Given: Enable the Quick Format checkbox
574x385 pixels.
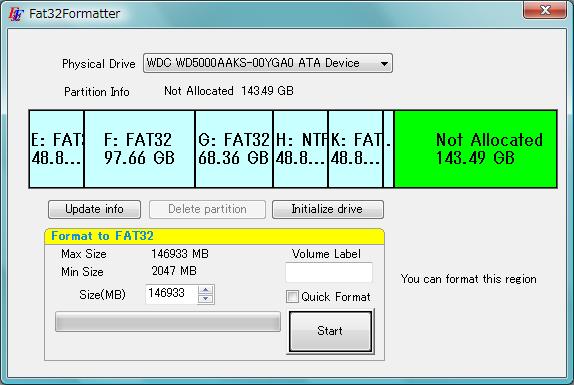Looking at the screenshot, I should pos(292,296).
